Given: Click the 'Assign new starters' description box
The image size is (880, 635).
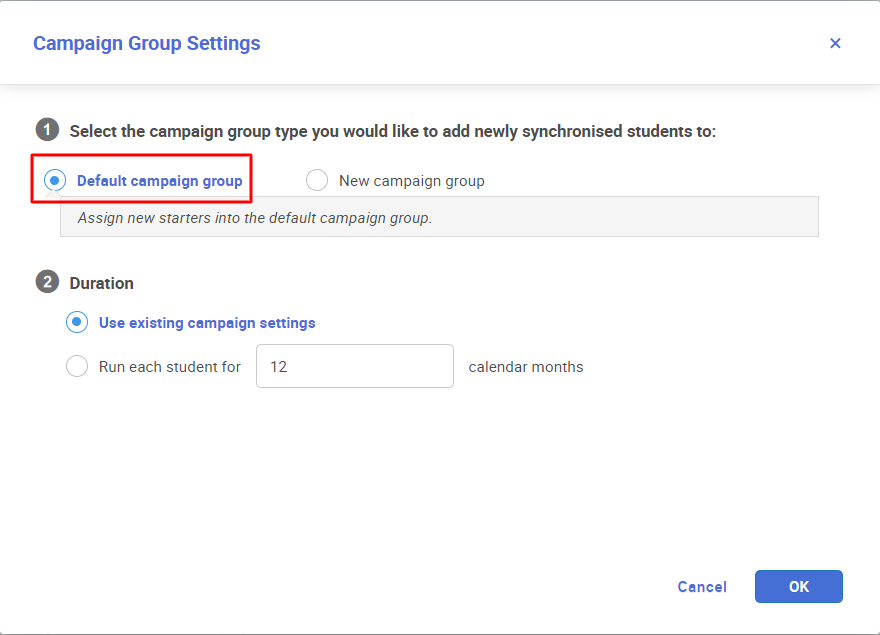Looking at the screenshot, I should pos(439,217).
